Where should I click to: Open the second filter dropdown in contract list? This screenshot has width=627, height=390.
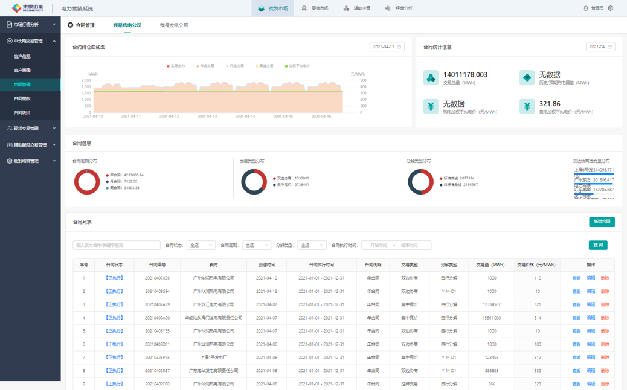click(x=257, y=245)
